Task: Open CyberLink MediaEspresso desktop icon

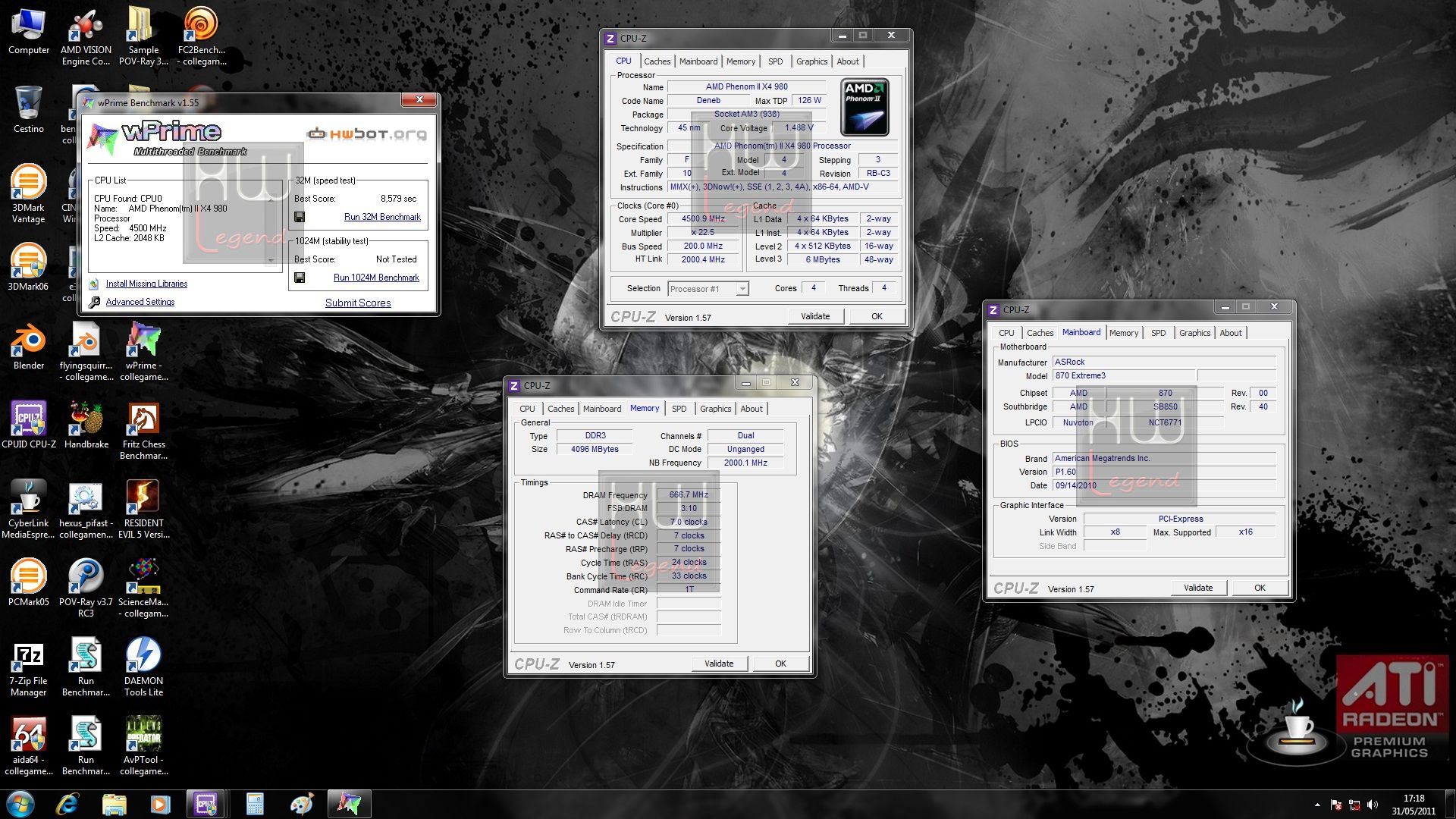Action: pyautogui.click(x=29, y=510)
